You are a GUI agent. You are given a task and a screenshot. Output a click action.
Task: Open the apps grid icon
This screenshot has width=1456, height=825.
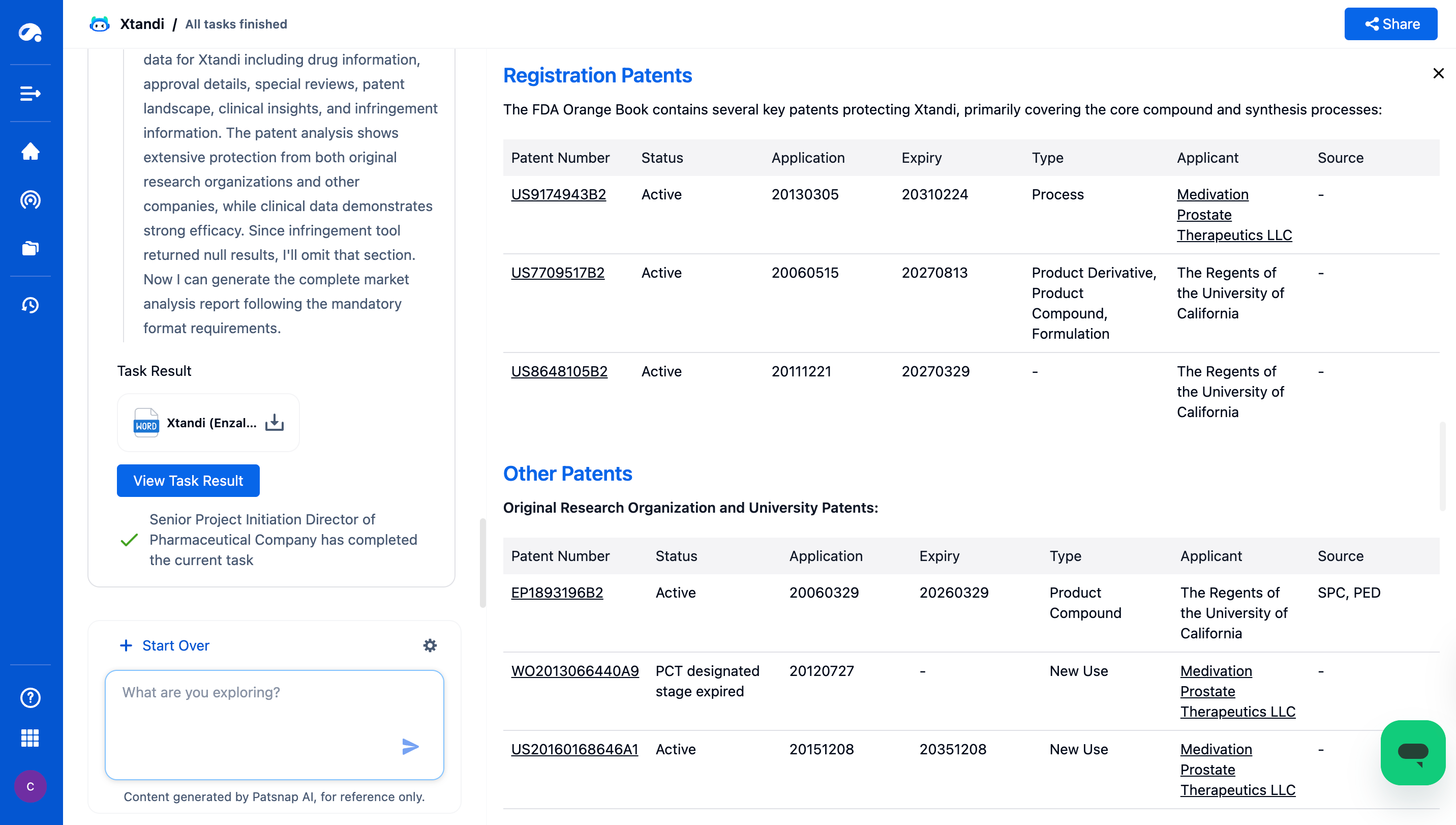click(x=30, y=739)
